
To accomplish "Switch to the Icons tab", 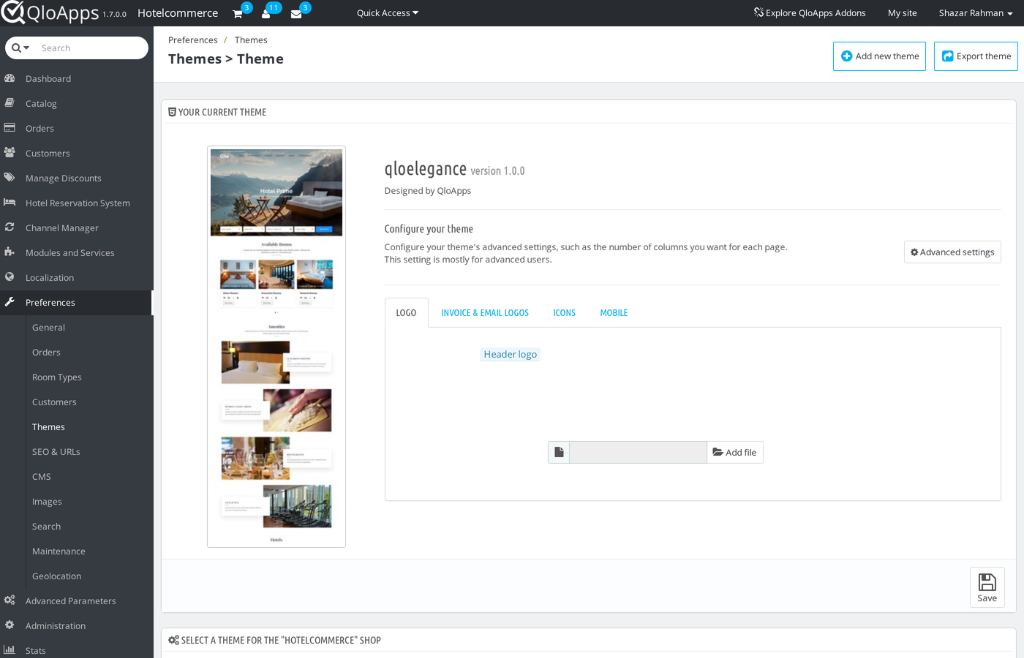I will point(564,313).
